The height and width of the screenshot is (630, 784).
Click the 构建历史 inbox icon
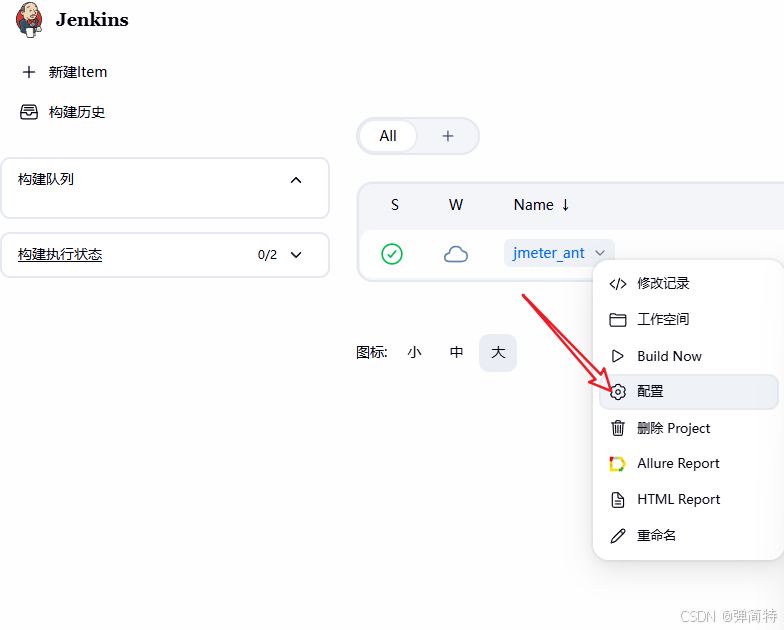pyautogui.click(x=28, y=112)
